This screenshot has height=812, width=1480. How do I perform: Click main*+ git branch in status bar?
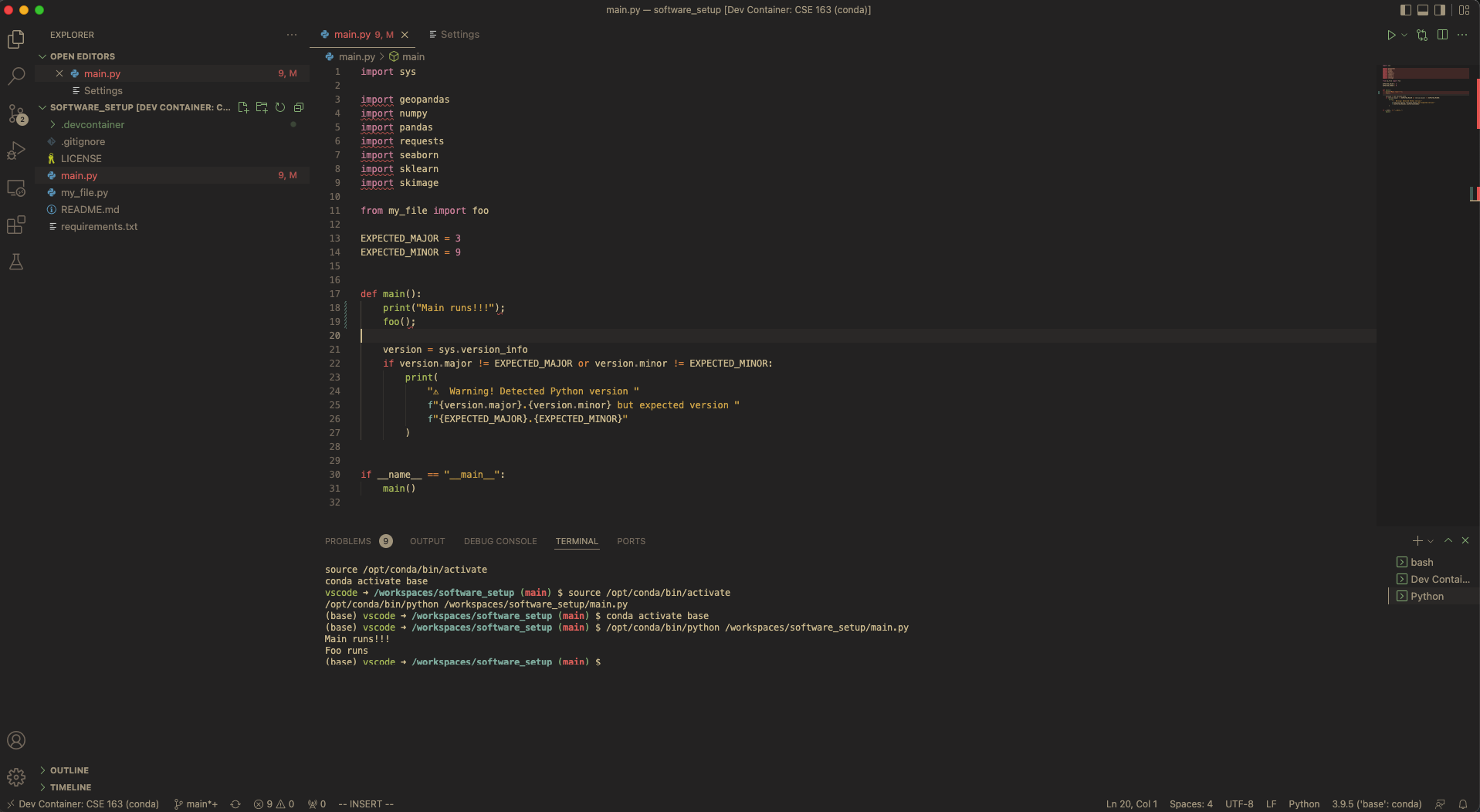pos(196,804)
